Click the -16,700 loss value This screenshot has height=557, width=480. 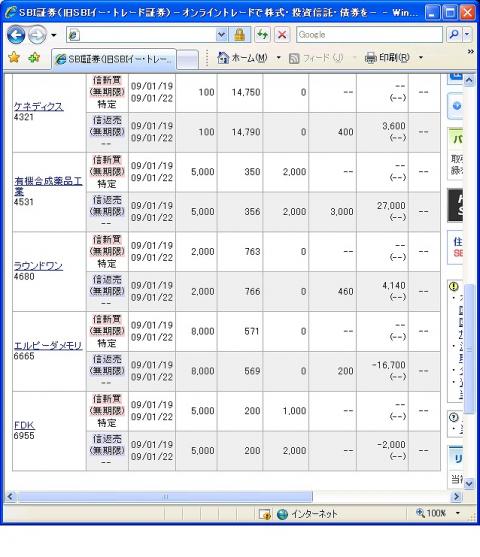pos(389,365)
